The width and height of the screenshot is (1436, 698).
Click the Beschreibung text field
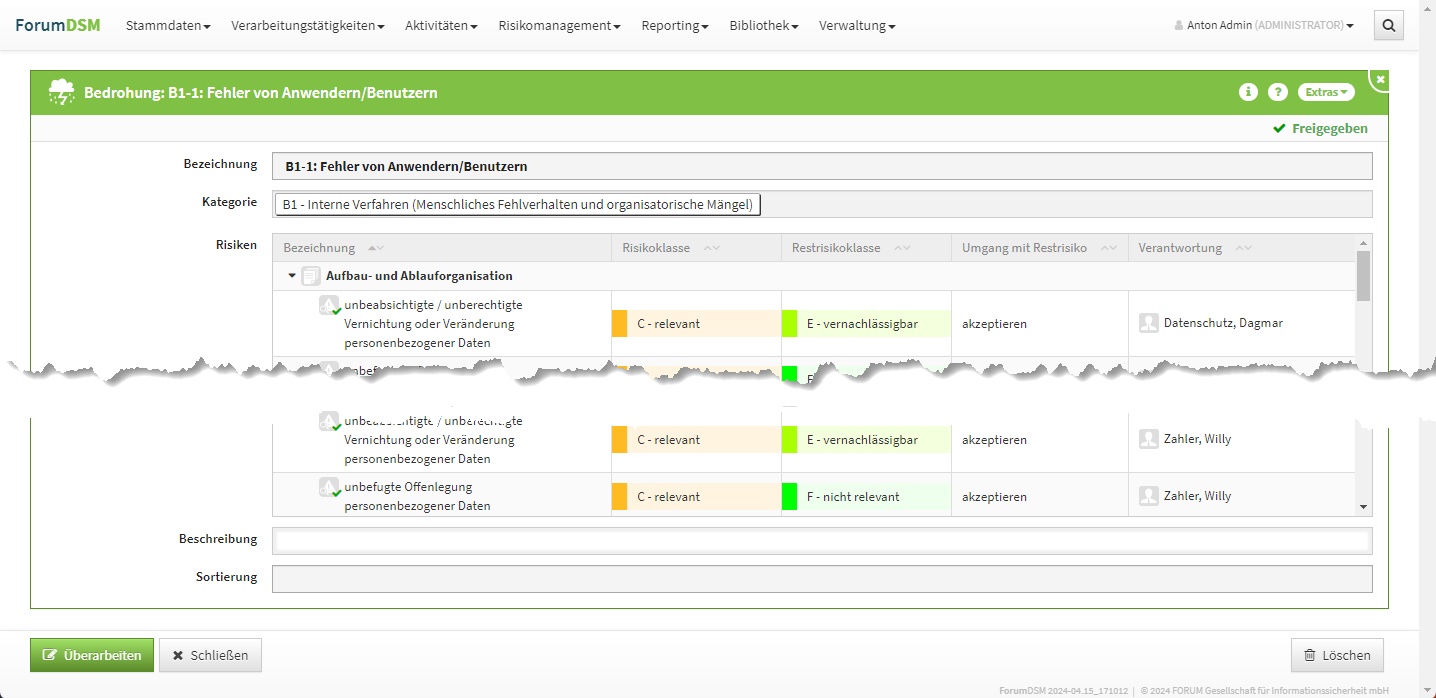point(821,541)
